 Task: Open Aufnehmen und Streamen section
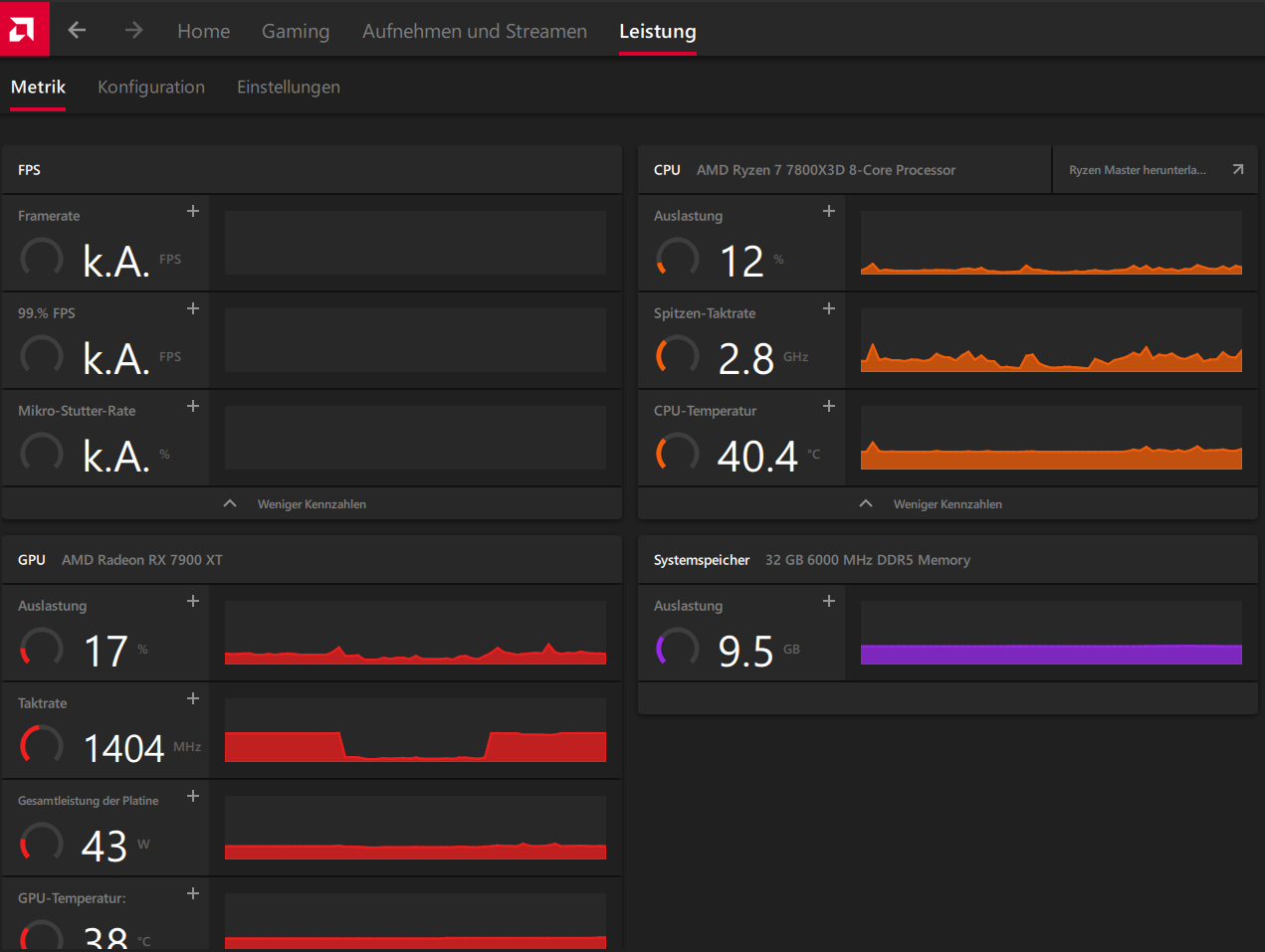[x=475, y=31]
